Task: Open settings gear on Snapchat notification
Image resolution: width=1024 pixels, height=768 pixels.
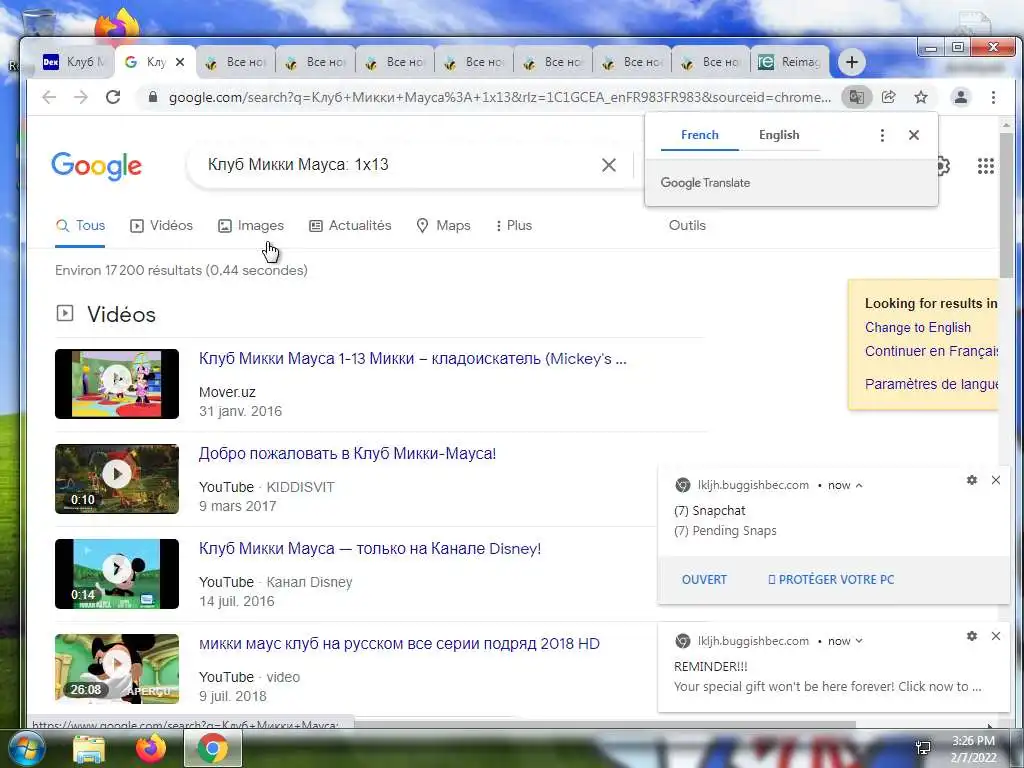Action: [x=972, y=480]
